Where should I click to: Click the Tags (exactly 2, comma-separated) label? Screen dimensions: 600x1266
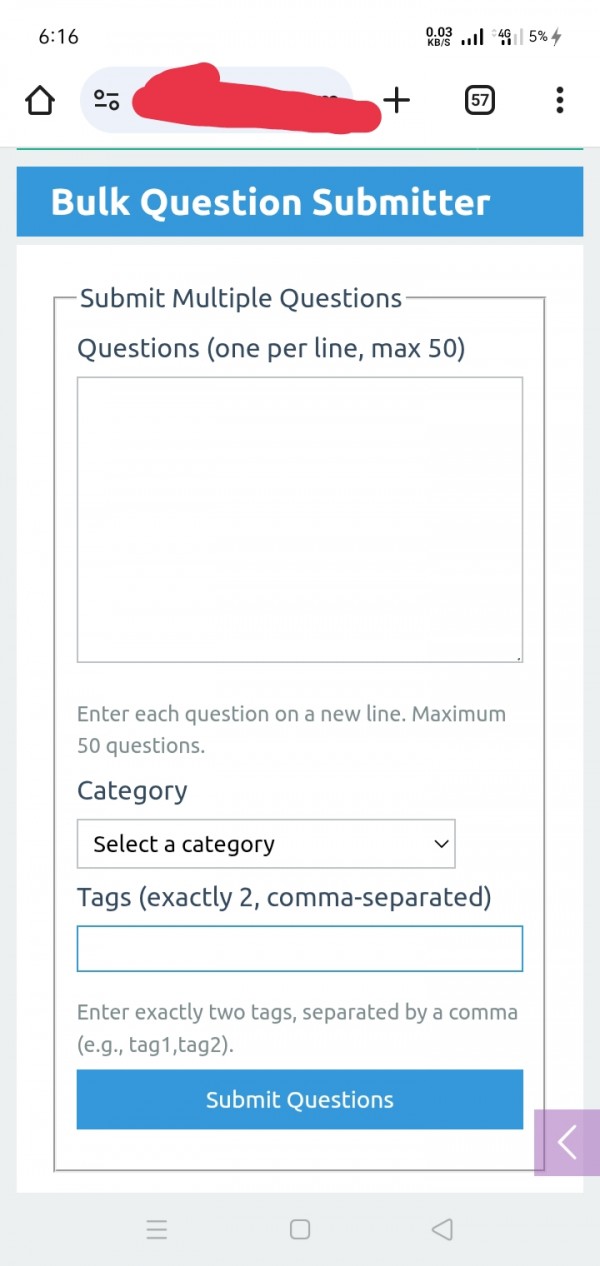(x=284, y=897)
